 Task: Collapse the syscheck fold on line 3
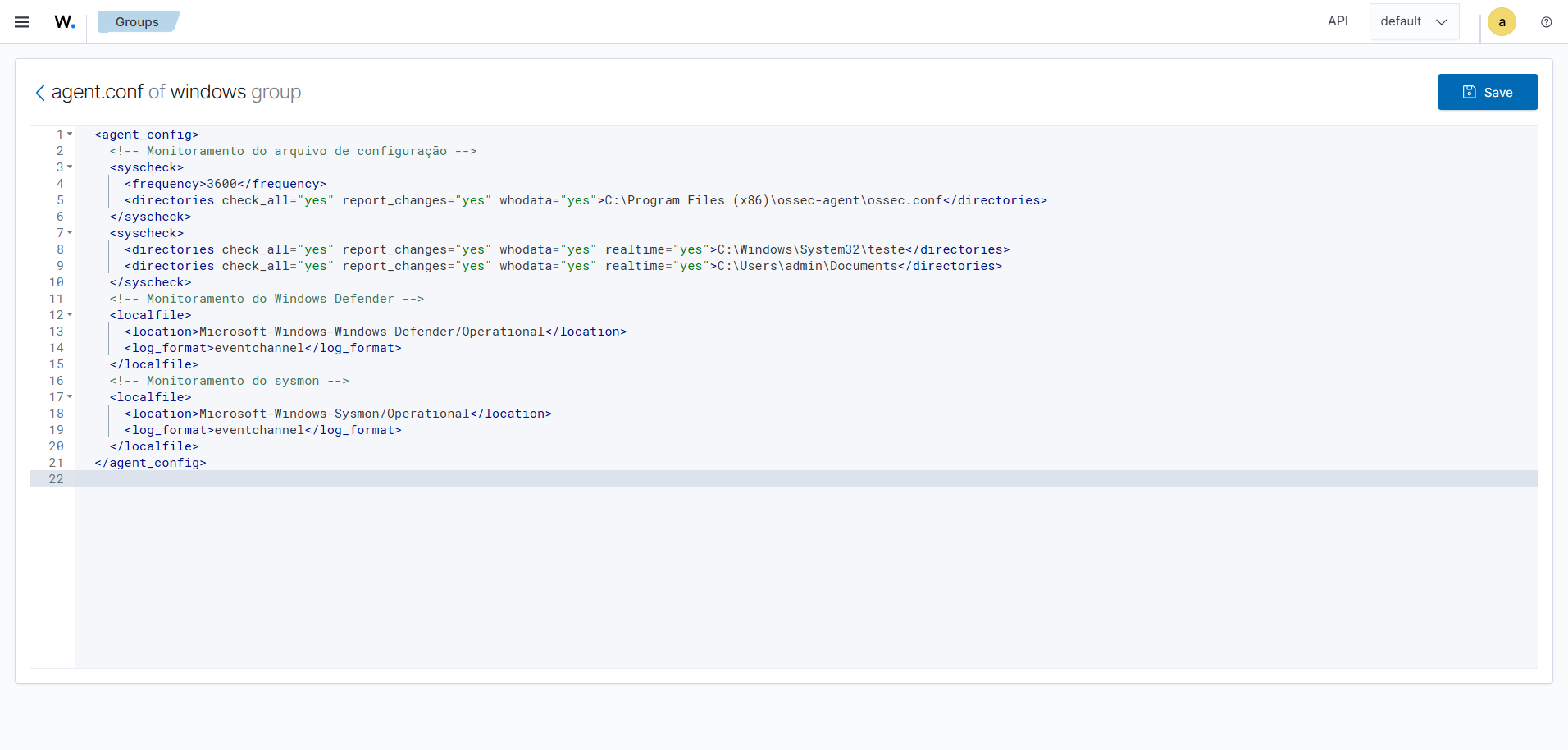pyautogui.click(x=70, y=167)
